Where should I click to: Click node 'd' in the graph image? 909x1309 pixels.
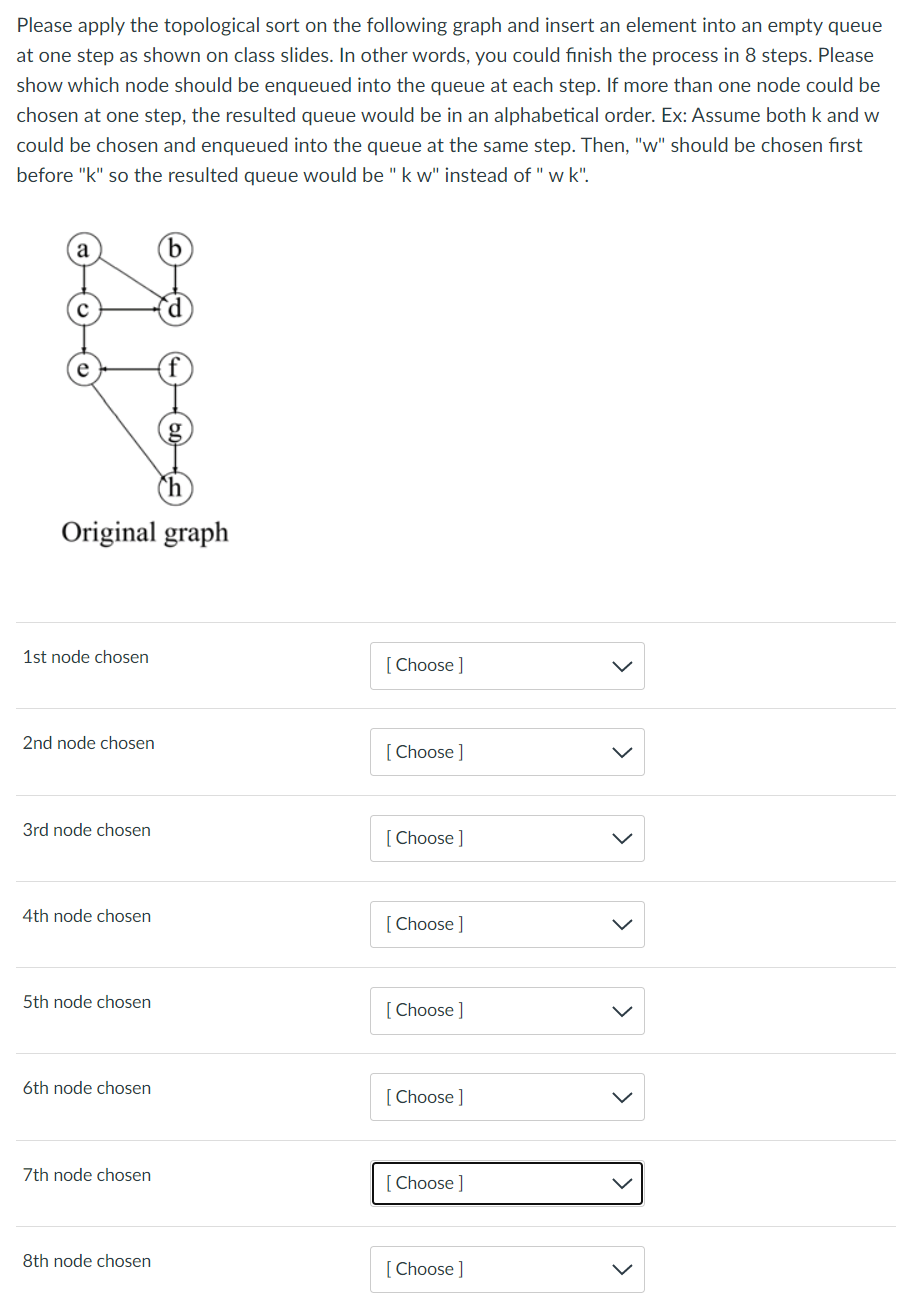click(175, 309)
